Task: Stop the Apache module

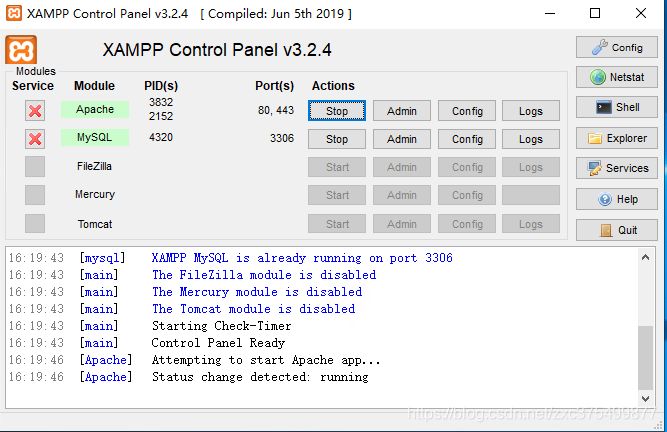Action: 337,111
